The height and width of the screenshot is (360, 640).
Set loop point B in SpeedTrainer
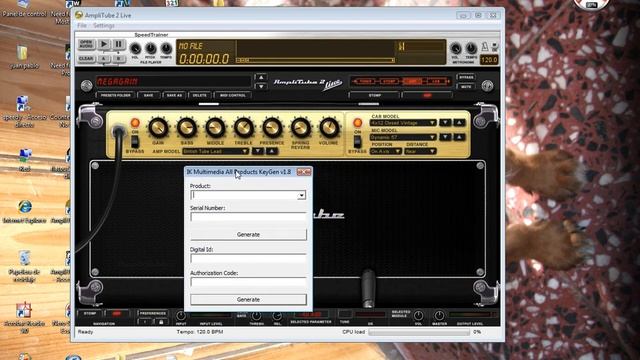coord(118,59)
